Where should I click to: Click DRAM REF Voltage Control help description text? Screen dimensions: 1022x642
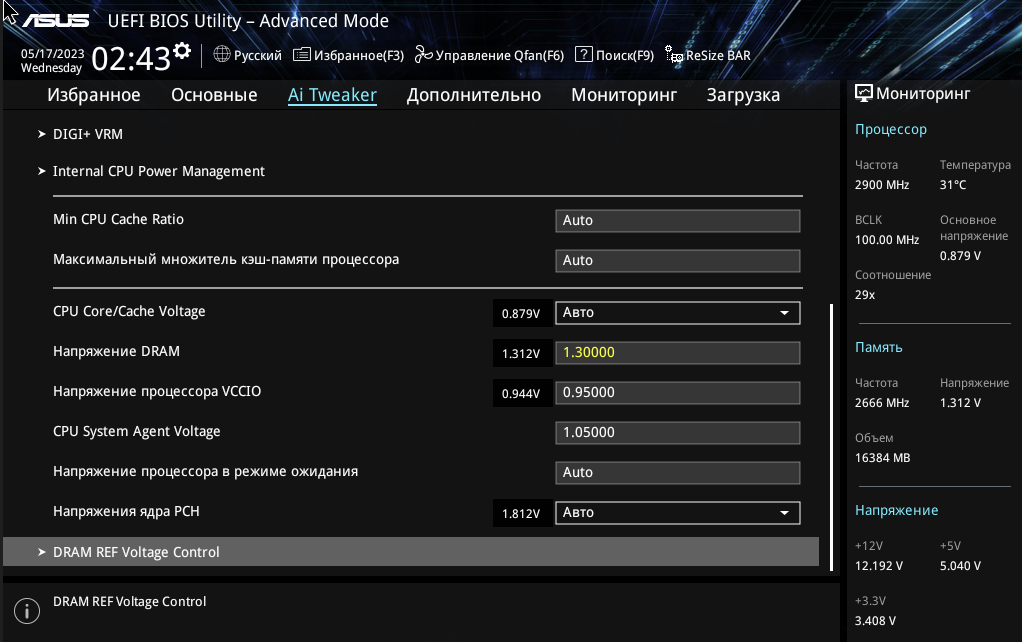click(130, 602)
